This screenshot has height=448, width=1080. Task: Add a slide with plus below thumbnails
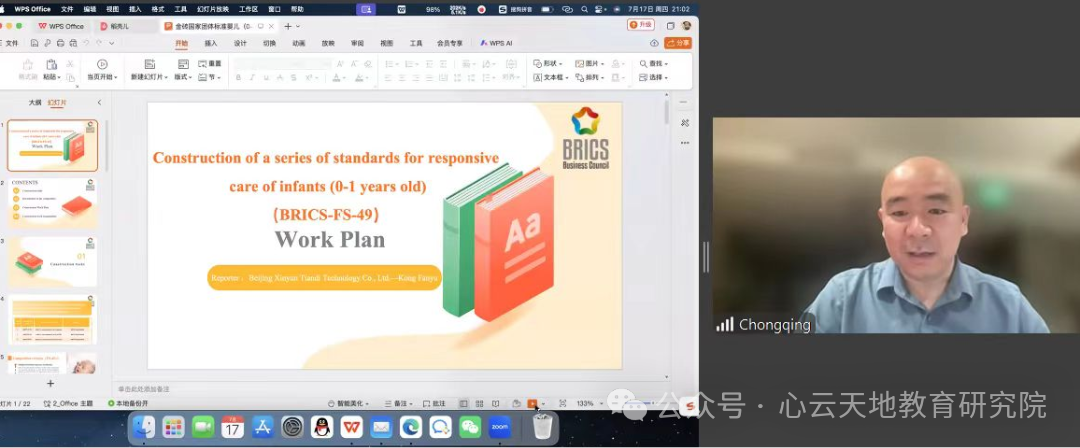[50, 383]
